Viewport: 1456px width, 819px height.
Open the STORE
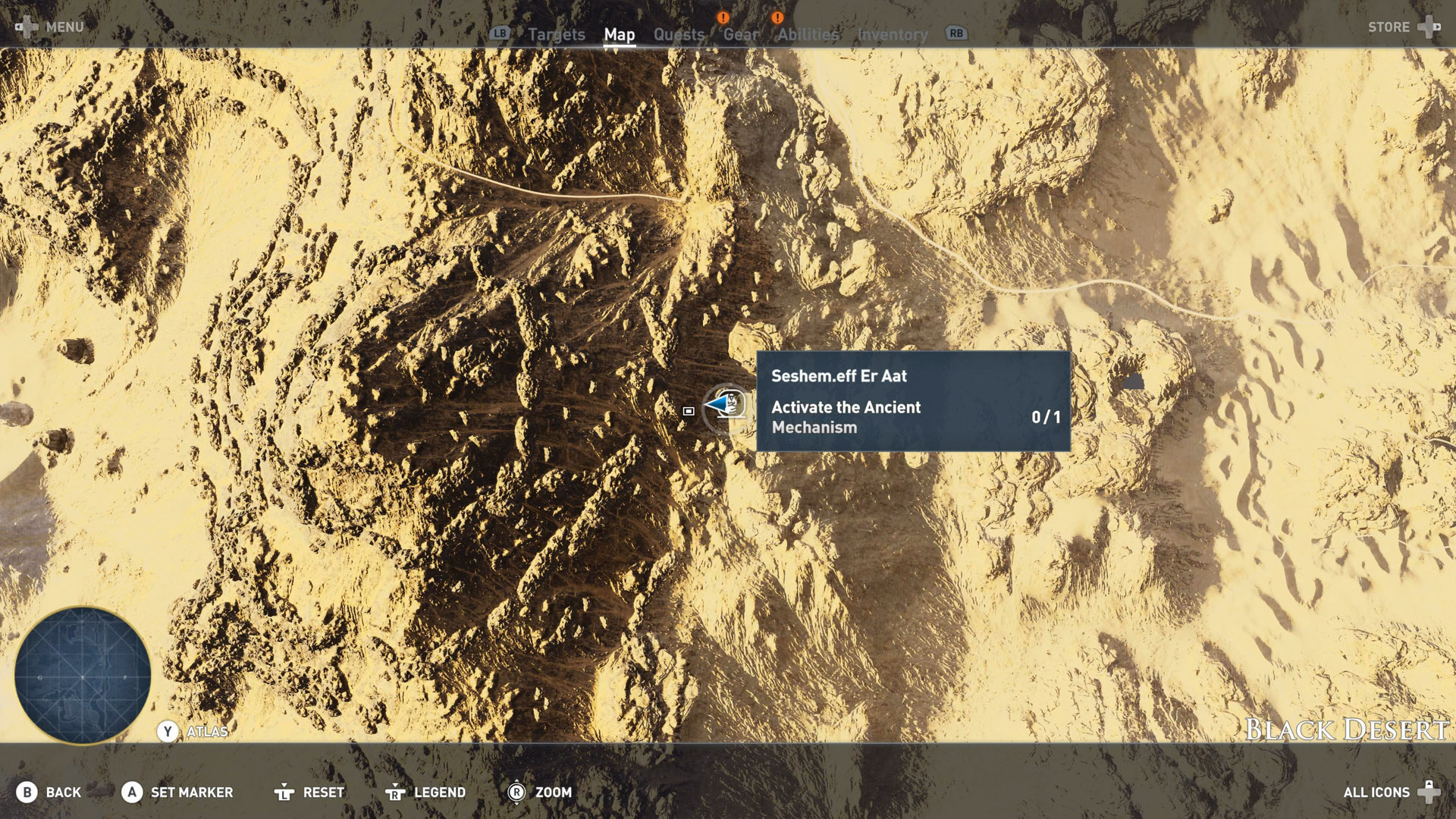coord(1388,27)
